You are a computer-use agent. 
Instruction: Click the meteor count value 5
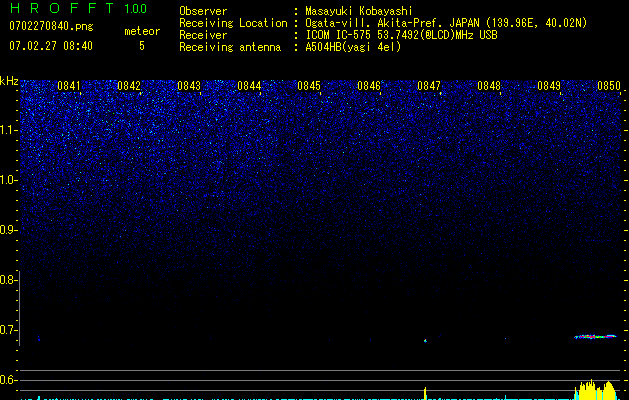point(142,46)
